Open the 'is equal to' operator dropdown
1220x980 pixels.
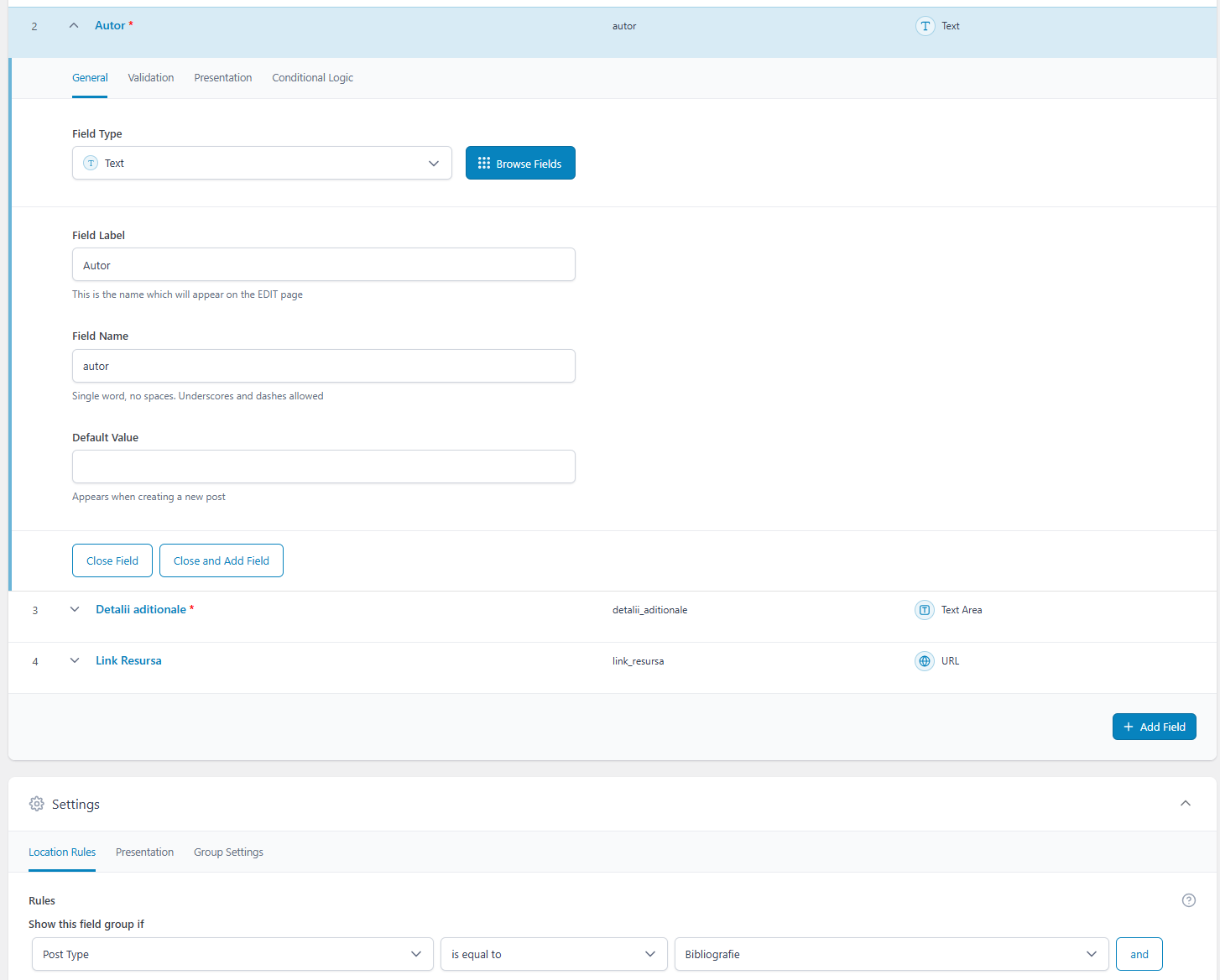coord(553,954)
